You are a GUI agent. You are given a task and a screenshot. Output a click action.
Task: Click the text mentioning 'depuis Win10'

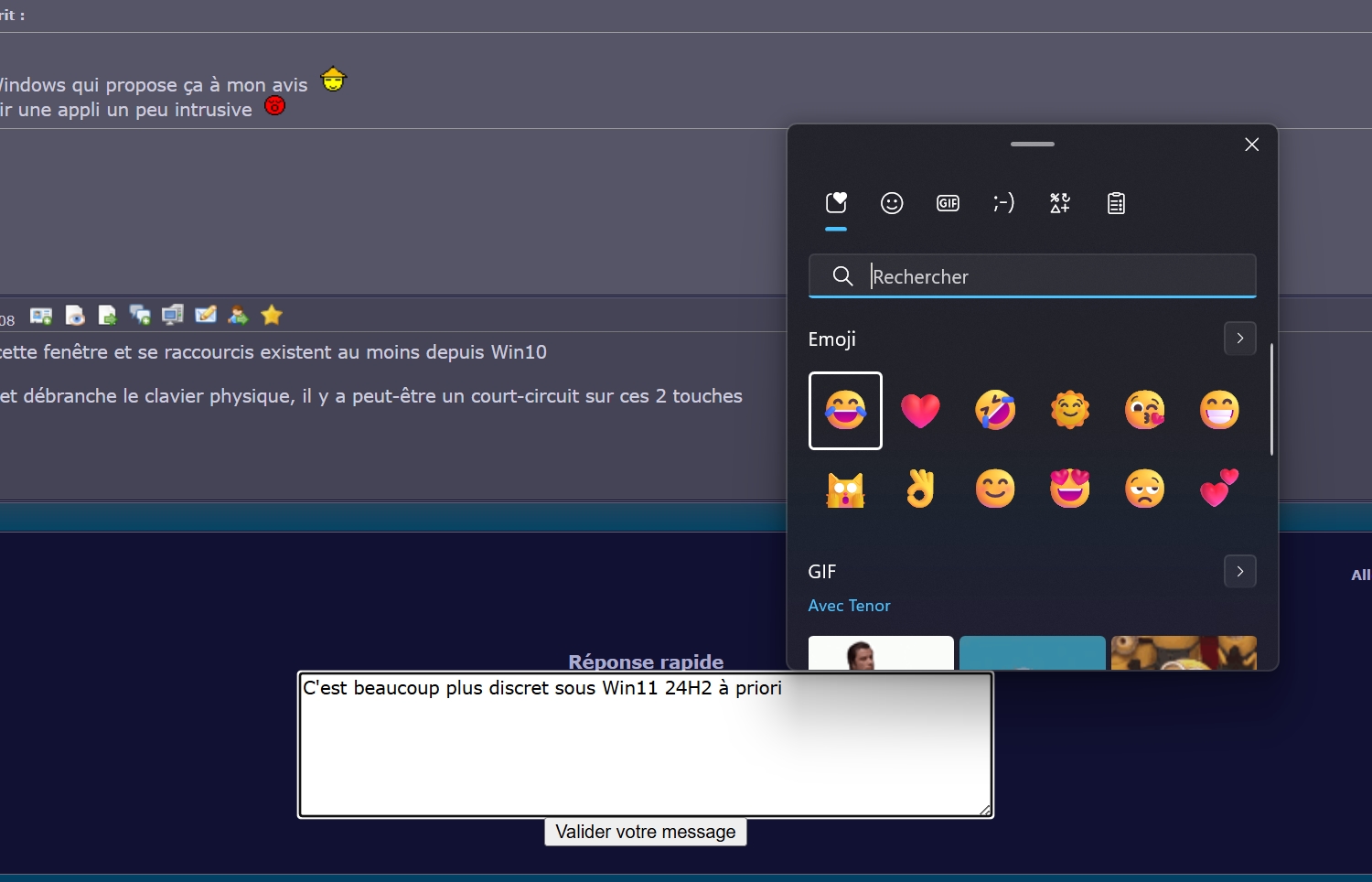[x=273, y=352]
